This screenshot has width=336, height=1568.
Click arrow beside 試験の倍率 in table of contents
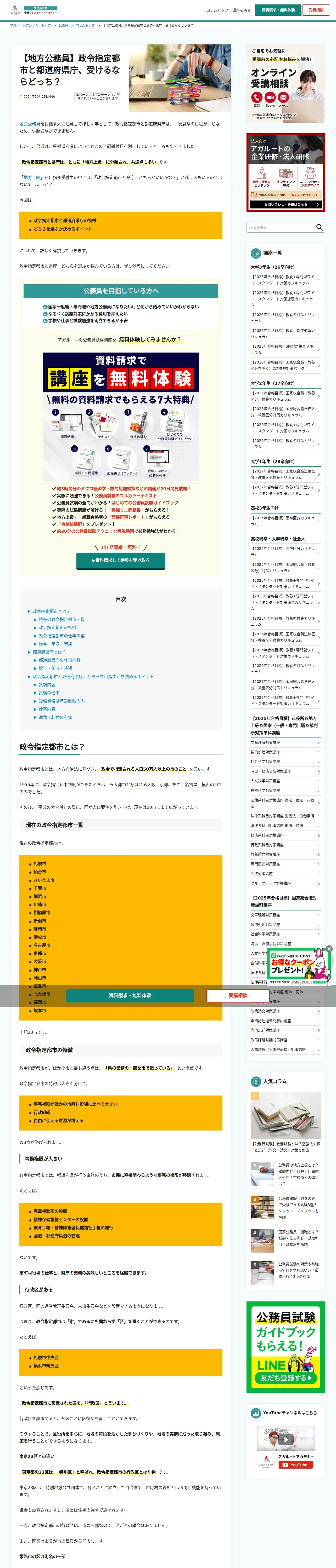click(x=35, y=693)
